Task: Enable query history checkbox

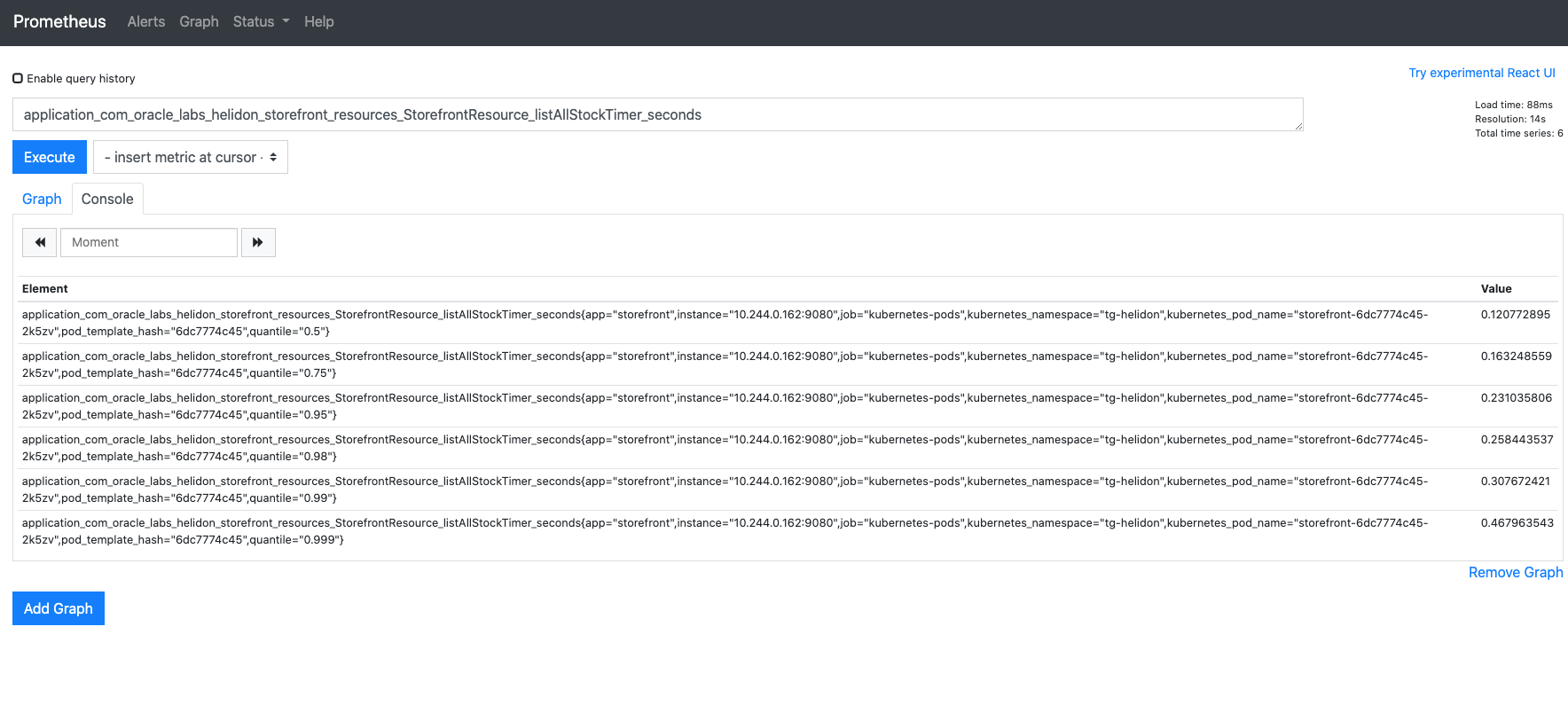Action: (18, 78)
